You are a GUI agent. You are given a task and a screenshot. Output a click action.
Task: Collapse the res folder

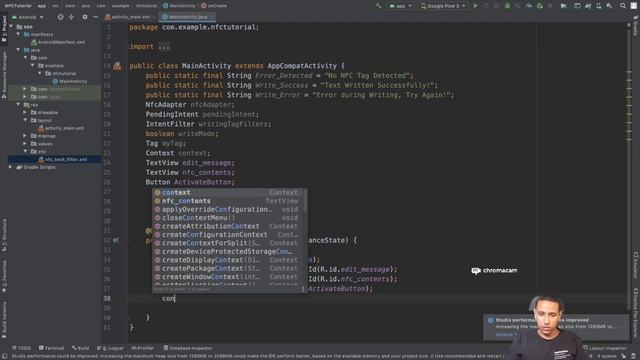click(x=18, y=105)
